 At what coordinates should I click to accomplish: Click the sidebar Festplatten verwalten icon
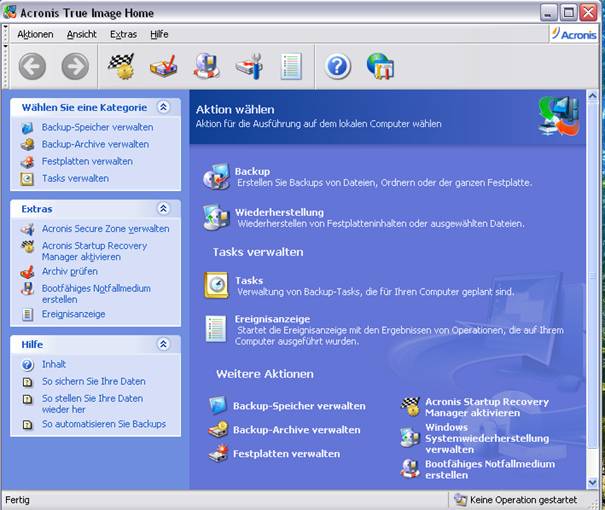click(x=27, y=162)
